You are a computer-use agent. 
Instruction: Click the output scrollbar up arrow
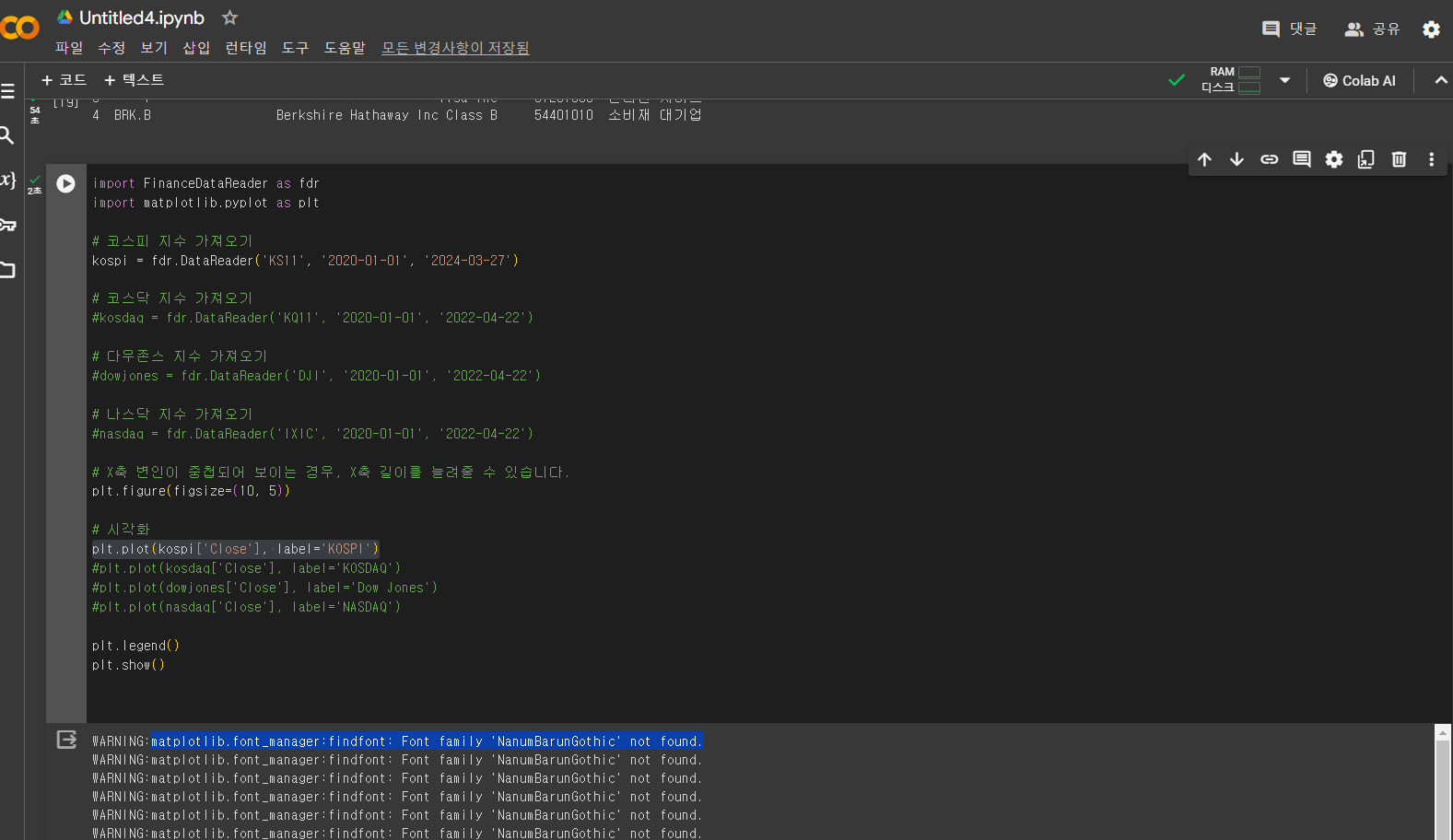(x=1443, y=732)
